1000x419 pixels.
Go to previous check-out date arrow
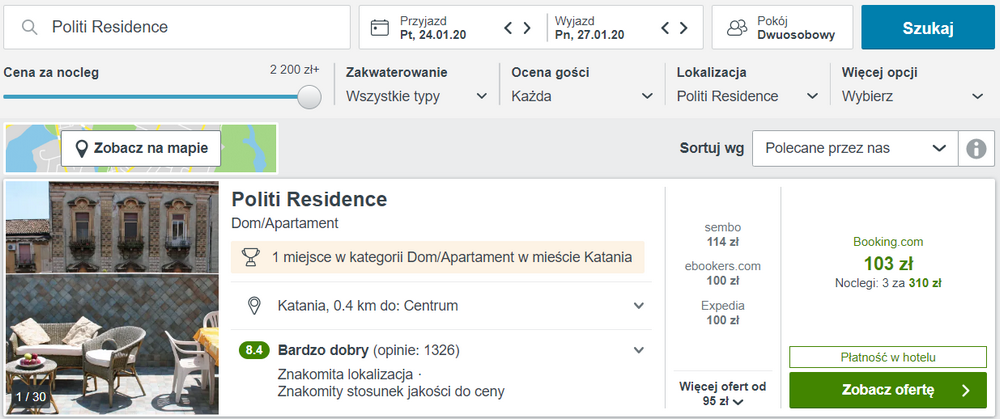tap(665, 28)
